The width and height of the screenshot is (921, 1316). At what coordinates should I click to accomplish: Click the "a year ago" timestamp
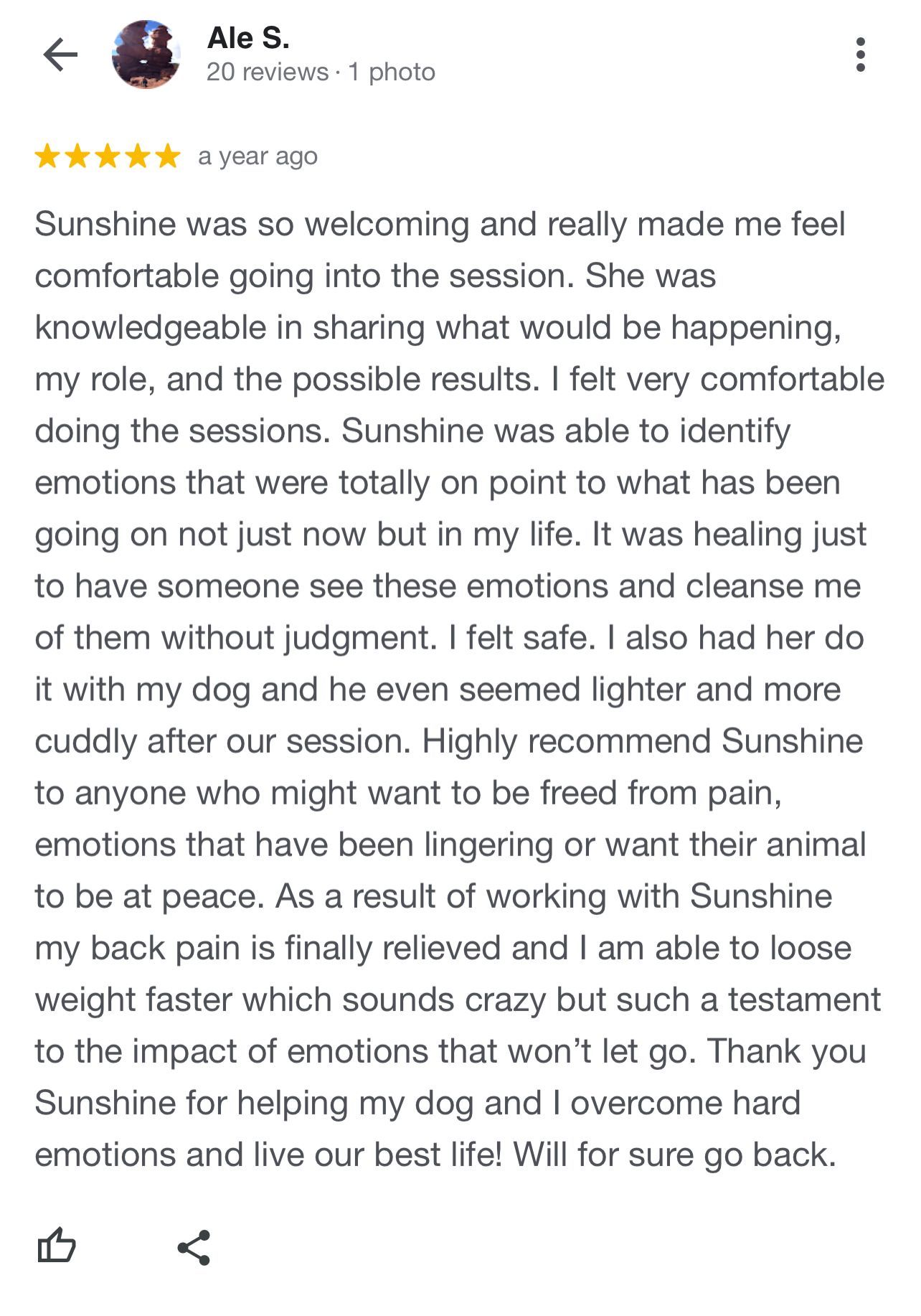tap(258, 156)
